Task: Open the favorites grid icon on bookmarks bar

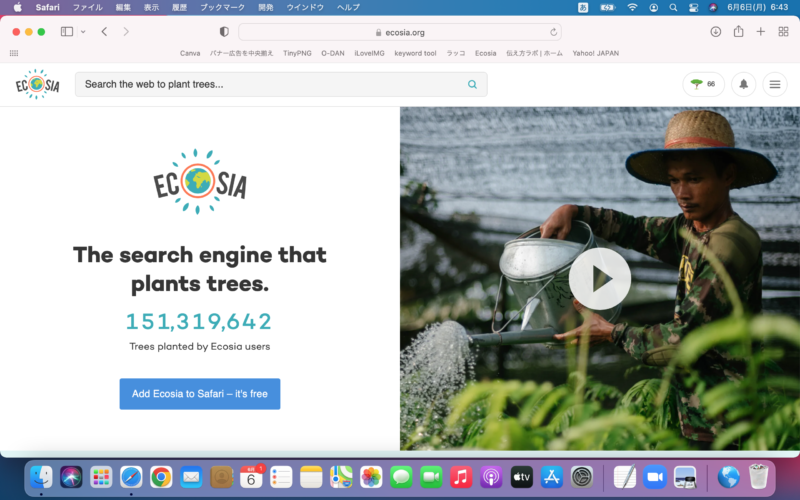Action: [14, 53]
